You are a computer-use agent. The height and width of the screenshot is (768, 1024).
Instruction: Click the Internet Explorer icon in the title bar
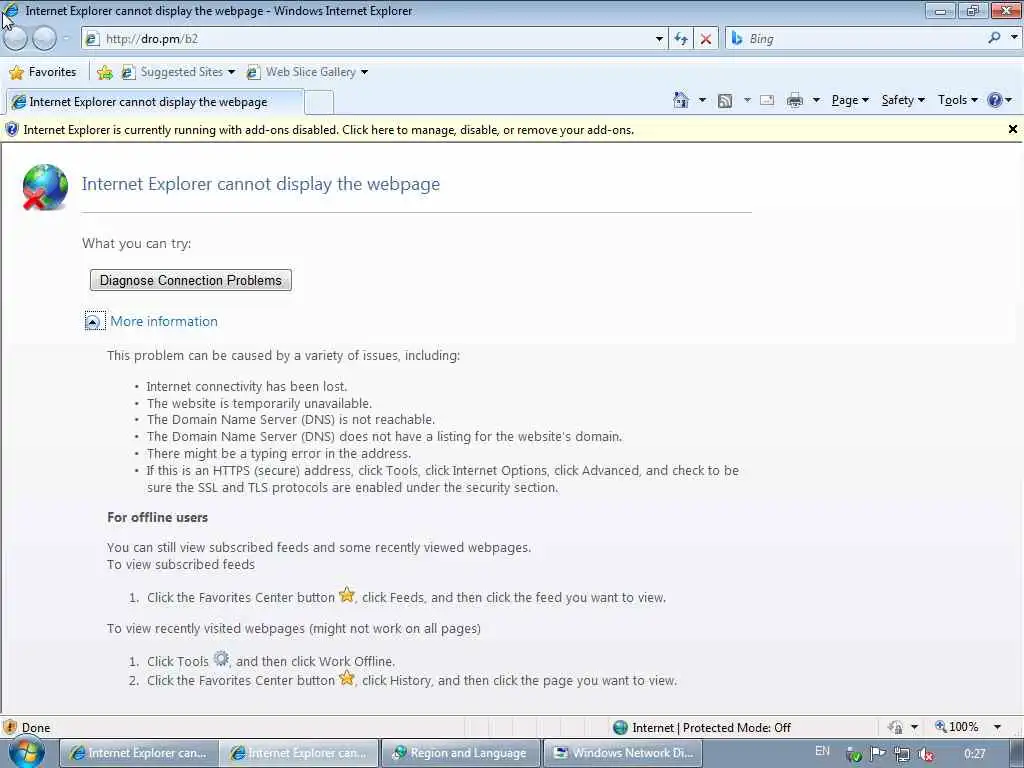tap(11, 10)
